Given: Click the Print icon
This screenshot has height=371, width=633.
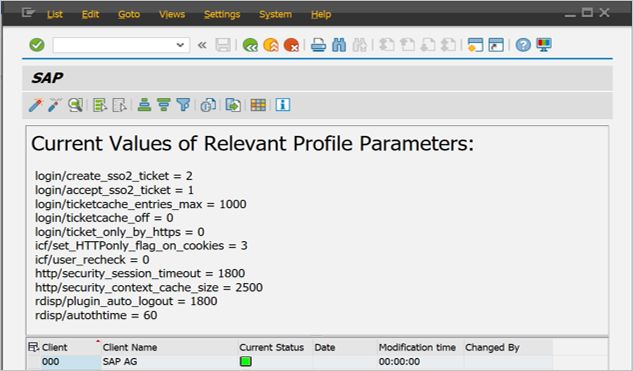Looking at the screenshot, I should pyautogui.click(x=319, y=45).
